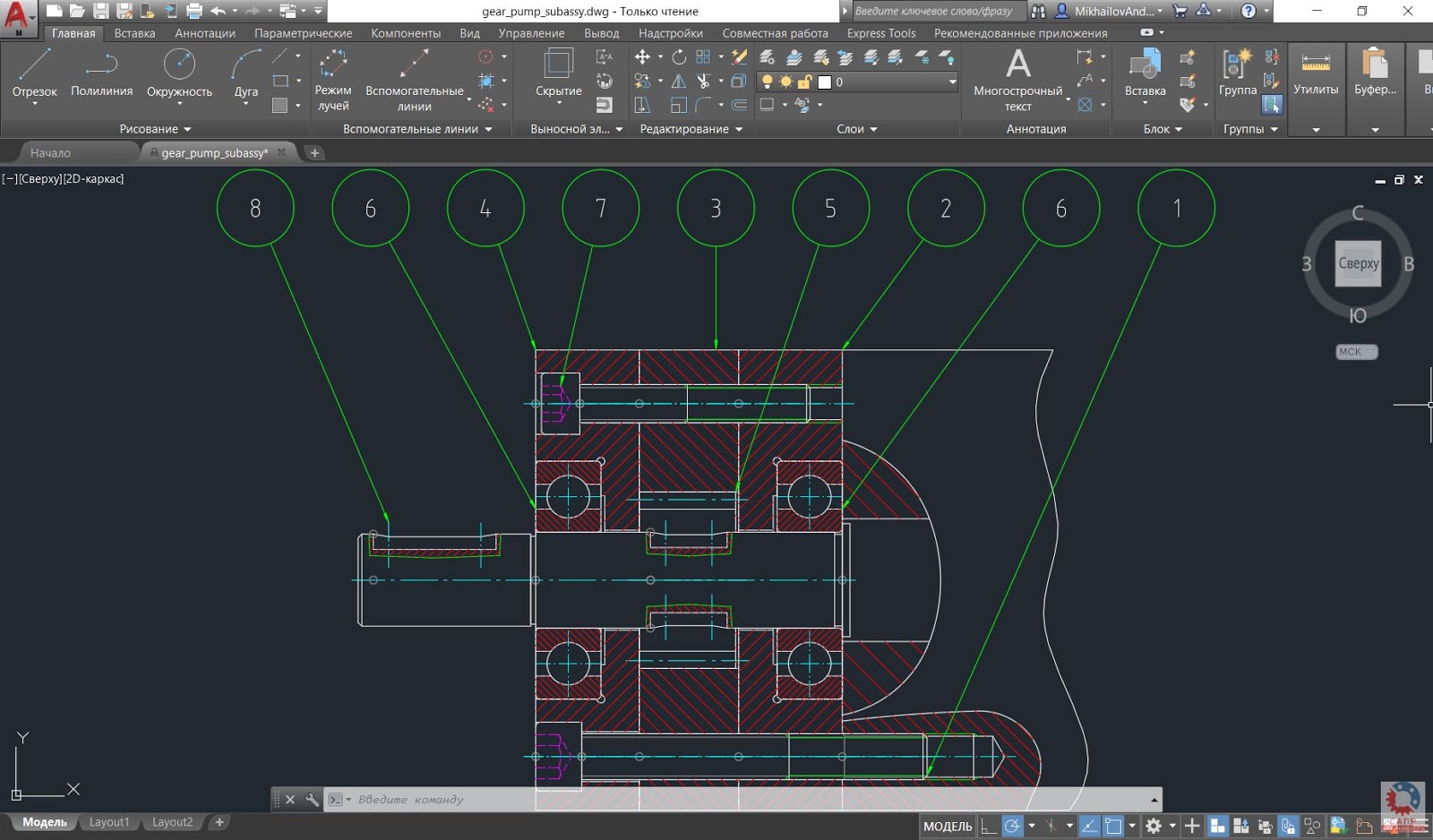The width and height of the screenshot is (1433, 840).
Task: Select the Полилиния polyline tool
Action: pos(101,73)
